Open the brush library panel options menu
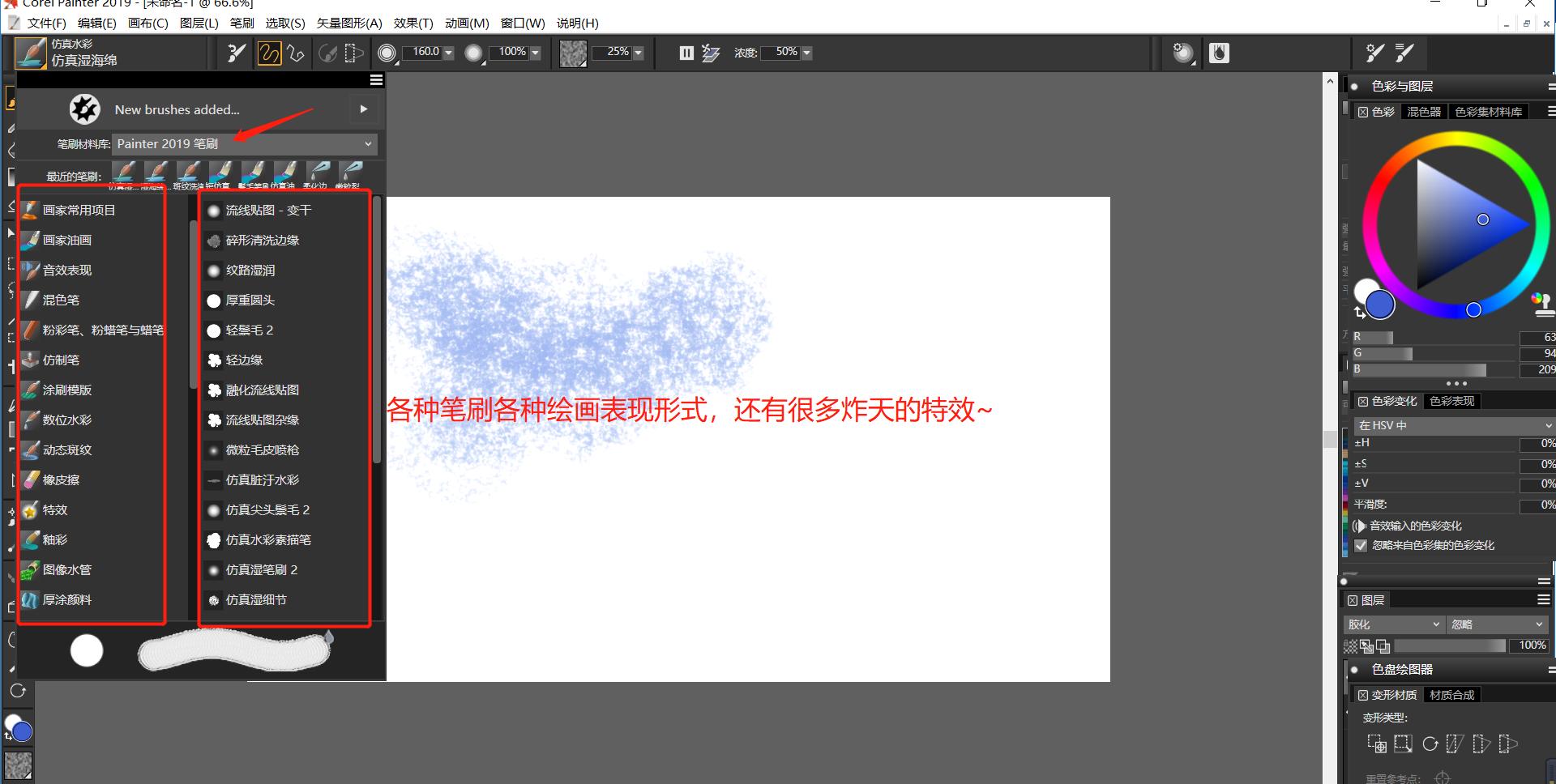The width and height of the screenshot is (1556, 784). click(x=376, y=80)
